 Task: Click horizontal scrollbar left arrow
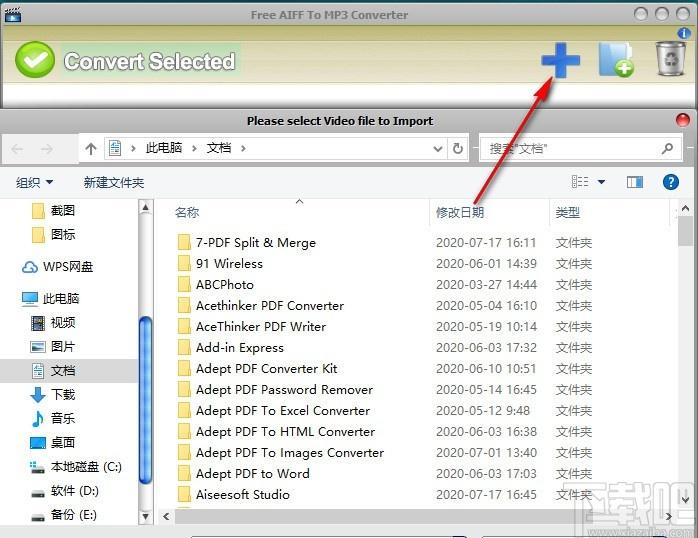166,516
